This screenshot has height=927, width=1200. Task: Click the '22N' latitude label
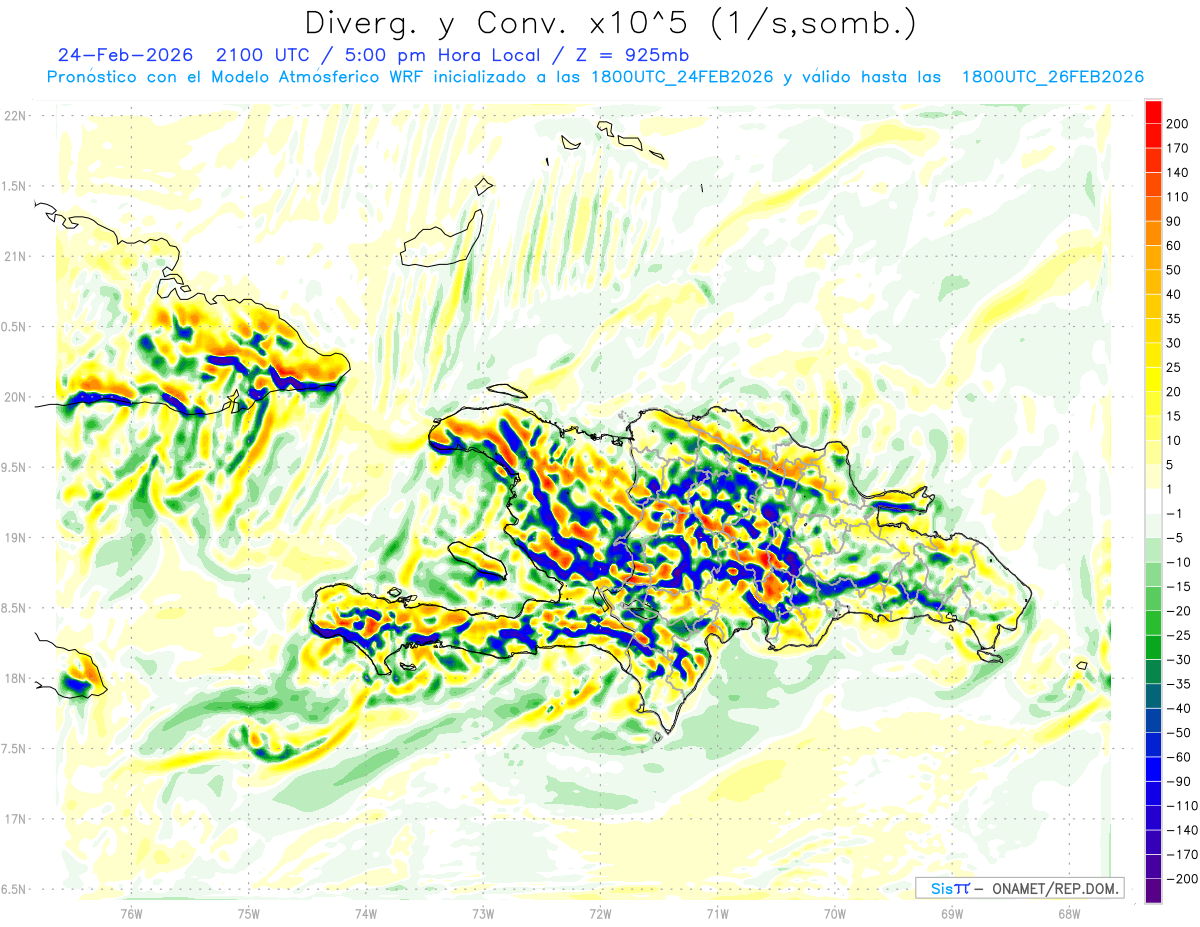click(x=15, y=116)
